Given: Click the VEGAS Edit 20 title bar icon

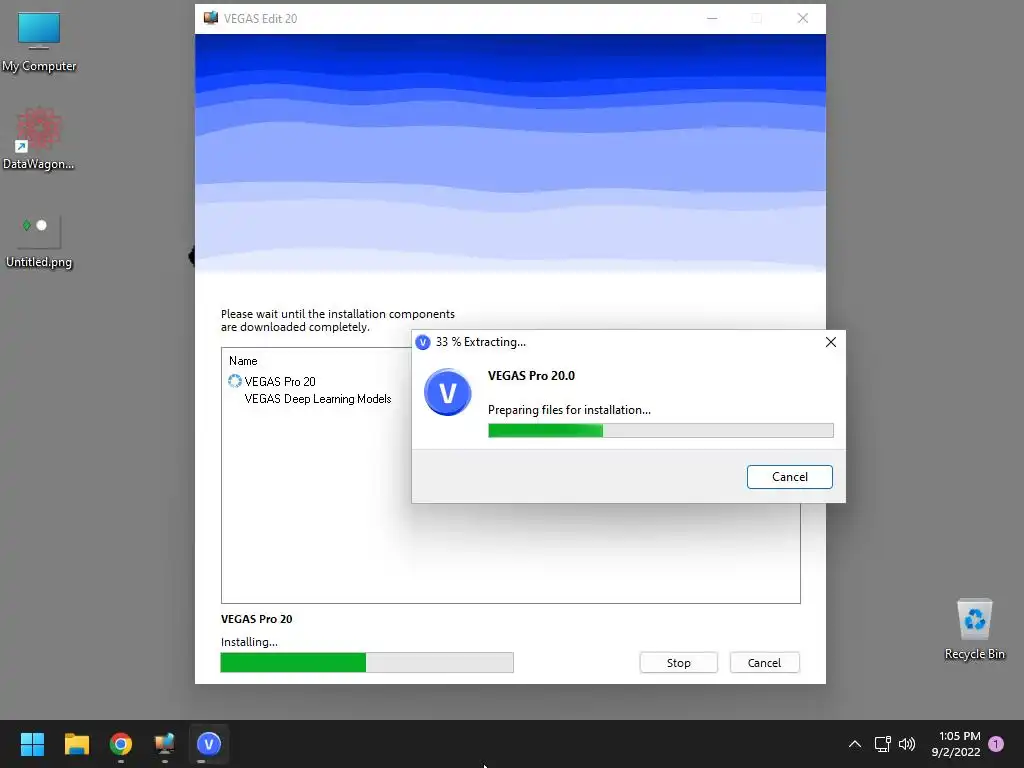Looking at the screenshot, I should click(x=210, y=18).
